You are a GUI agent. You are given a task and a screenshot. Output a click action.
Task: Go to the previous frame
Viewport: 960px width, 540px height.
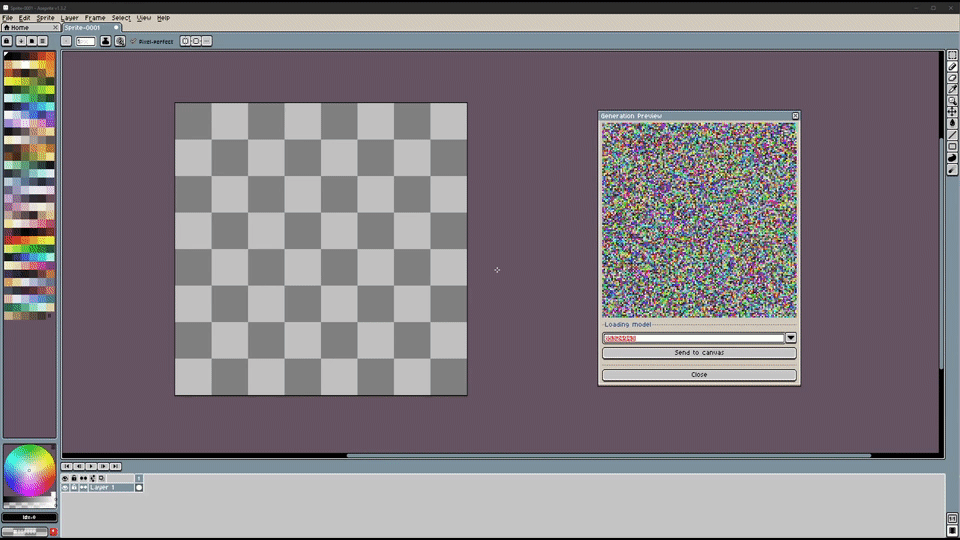79,467
